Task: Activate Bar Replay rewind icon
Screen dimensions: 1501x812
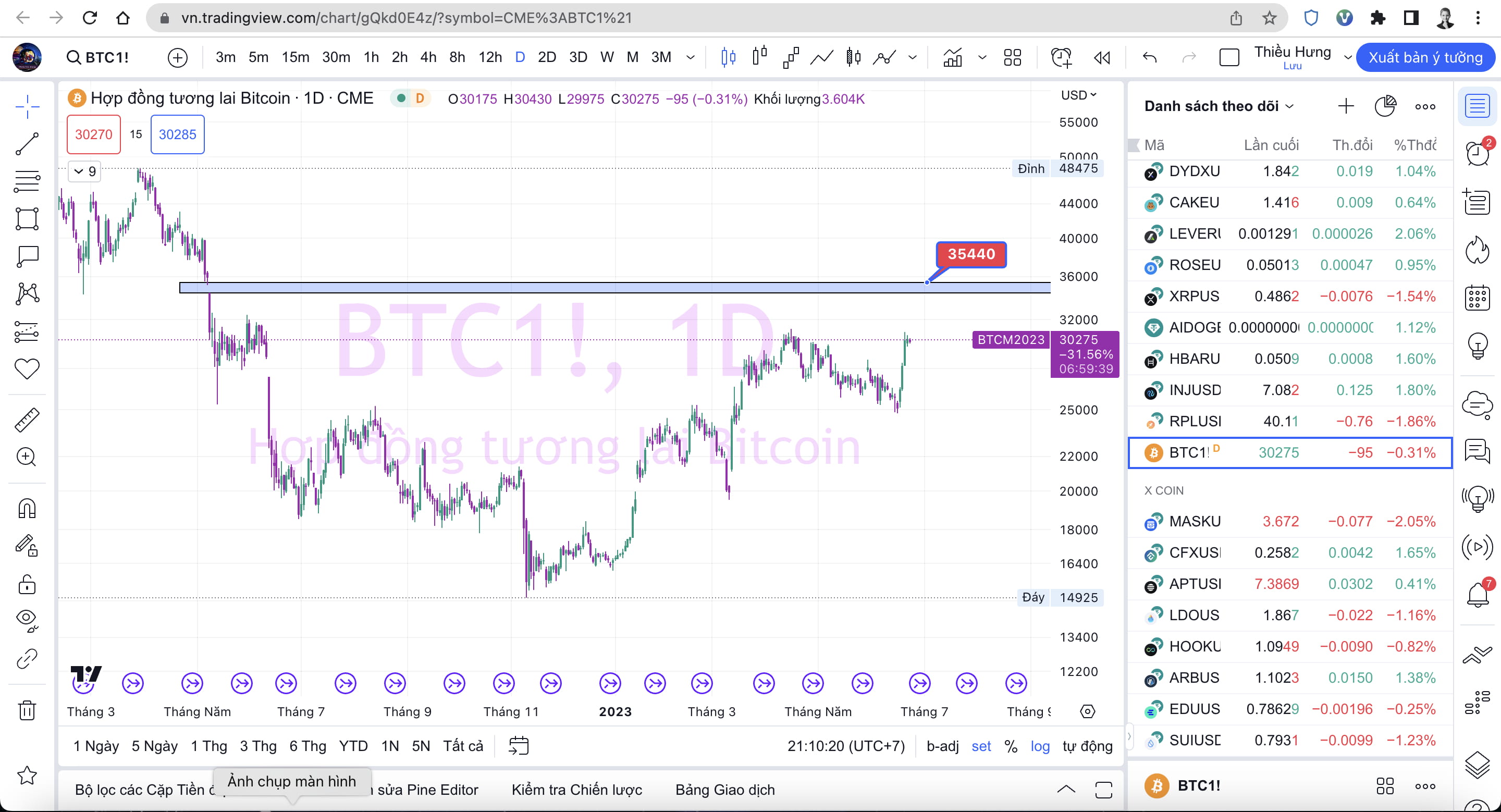Action: pyautogui.click(x=1101, y=57)
